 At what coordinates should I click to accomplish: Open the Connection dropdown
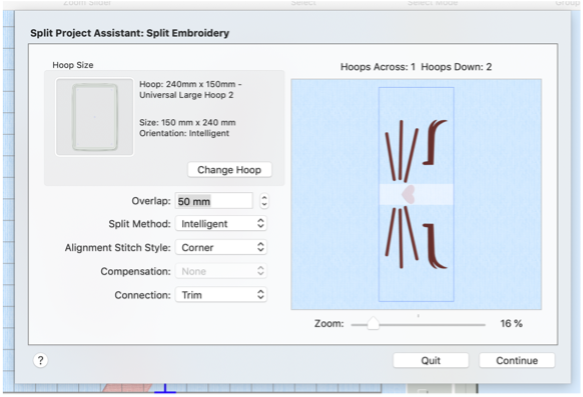221,295
